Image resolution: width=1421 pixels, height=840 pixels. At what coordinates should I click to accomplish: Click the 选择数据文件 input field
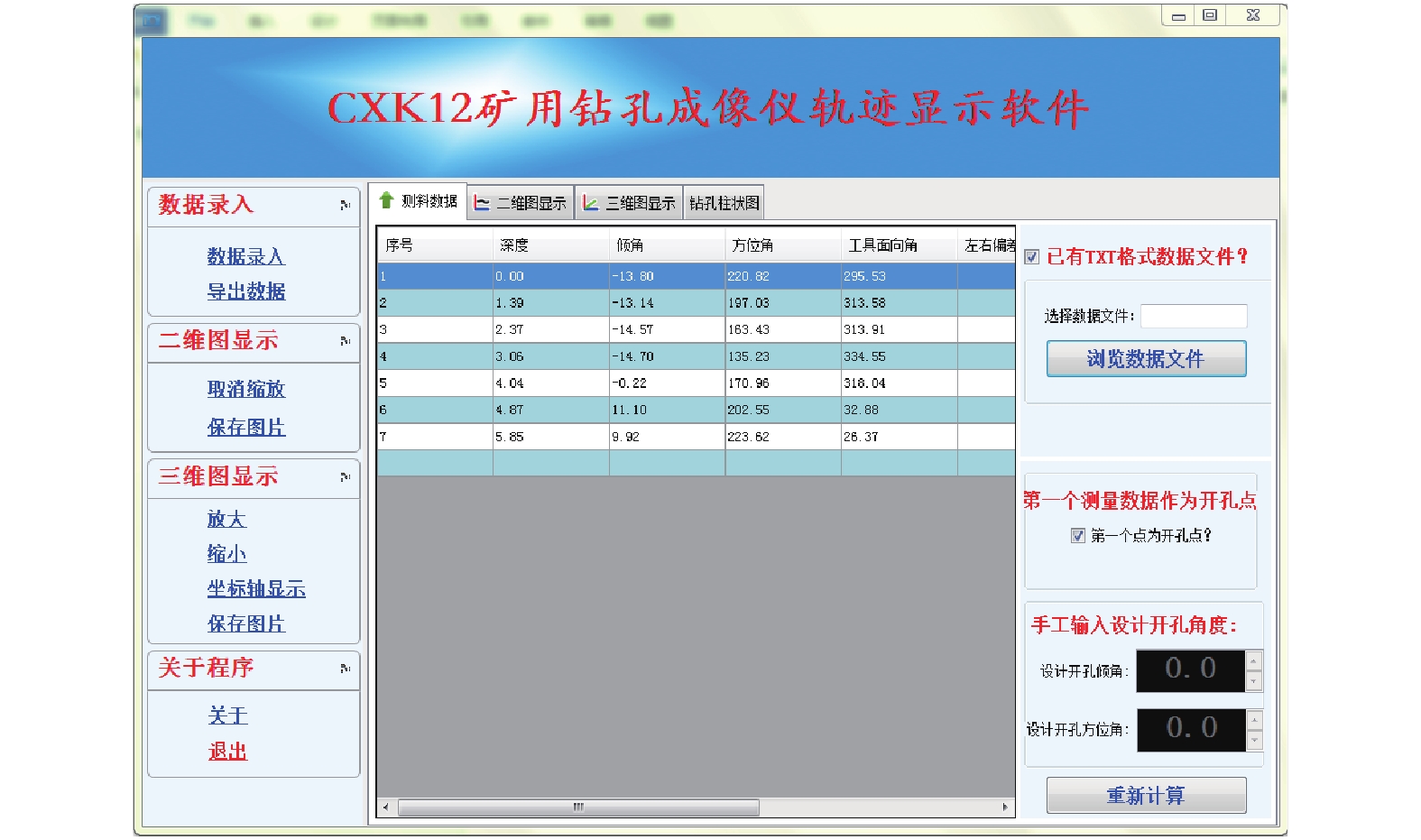pos(1194,316)
